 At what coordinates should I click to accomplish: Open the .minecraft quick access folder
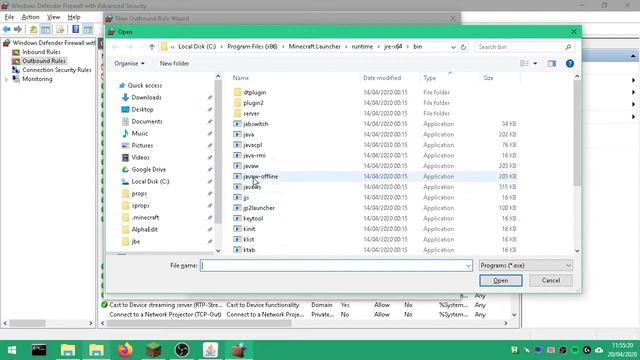145,218
